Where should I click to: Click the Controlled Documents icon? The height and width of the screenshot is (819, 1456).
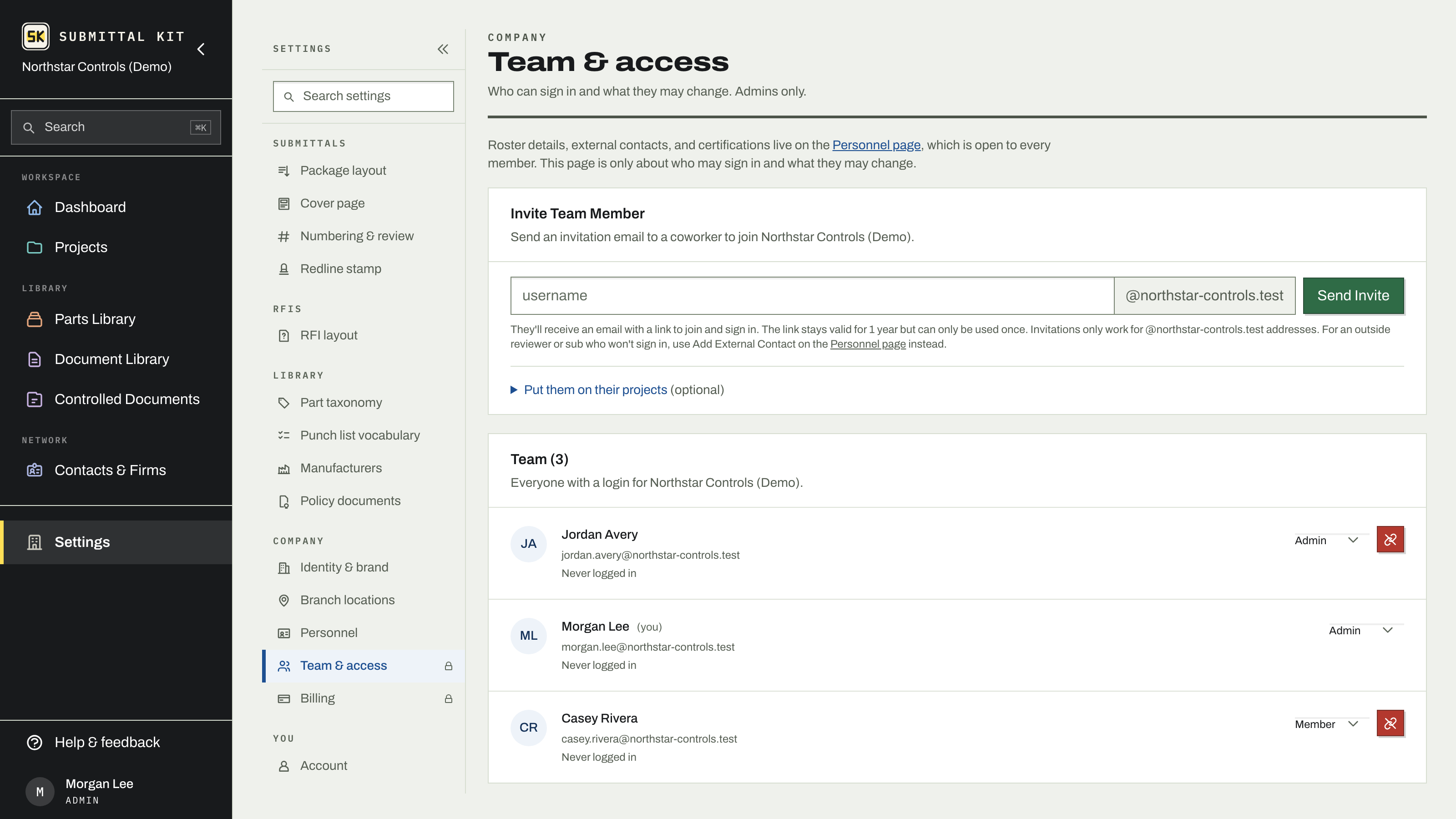(35, 399)
